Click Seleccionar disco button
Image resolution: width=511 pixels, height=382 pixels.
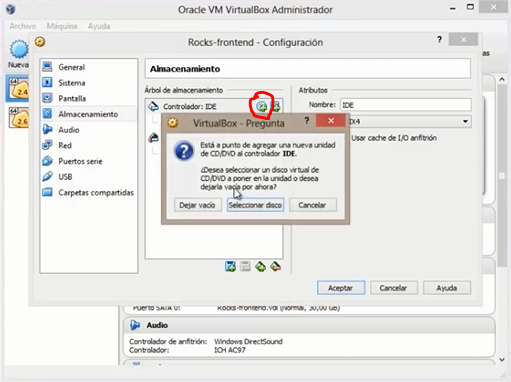(255, 205)
